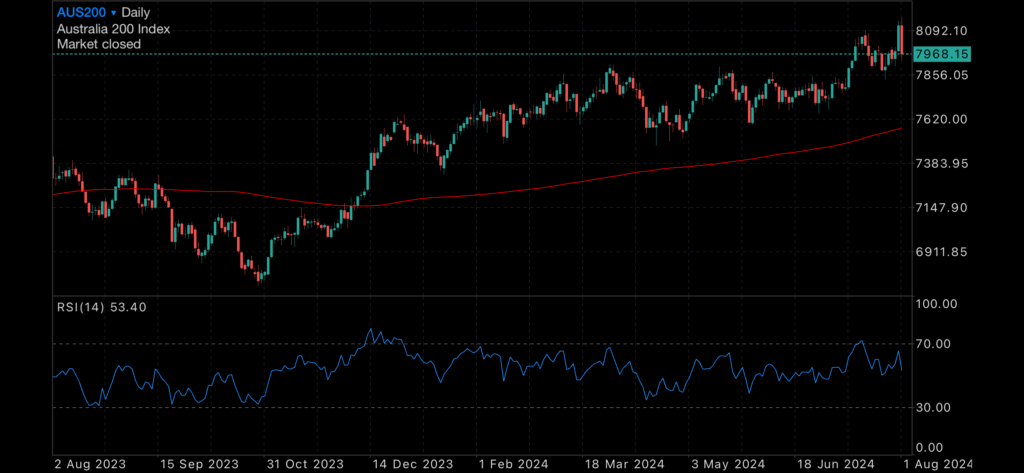Click the 8092.10 price axis label
Viewport: 1024px width, 473px height.
(x=944, y=31)
